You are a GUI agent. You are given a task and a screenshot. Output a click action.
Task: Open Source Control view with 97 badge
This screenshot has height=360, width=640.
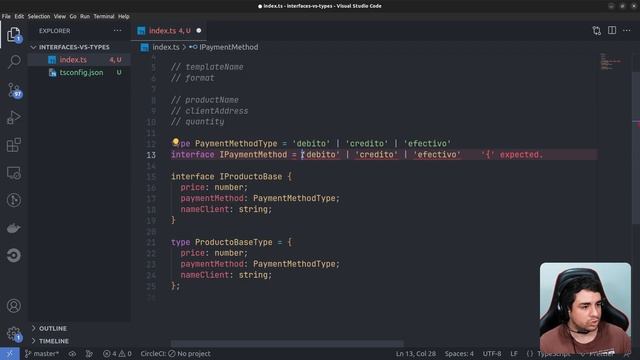(x=14, y=90)
